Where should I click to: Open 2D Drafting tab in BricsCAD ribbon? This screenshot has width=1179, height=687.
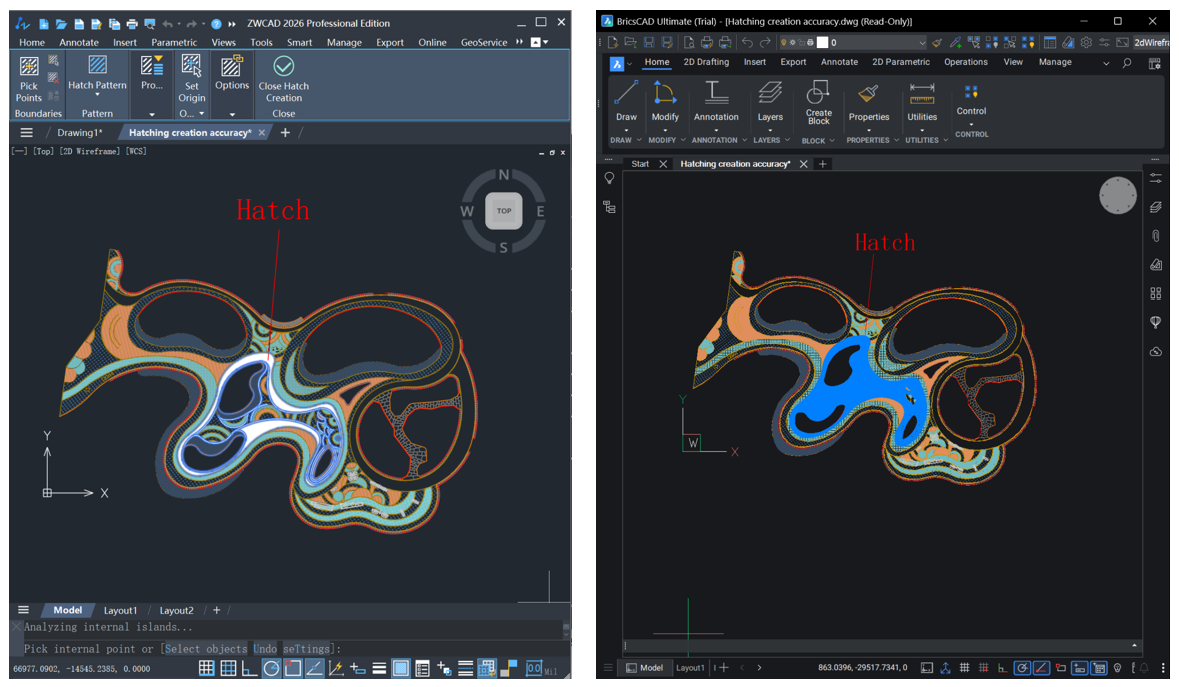pos(706,62)
